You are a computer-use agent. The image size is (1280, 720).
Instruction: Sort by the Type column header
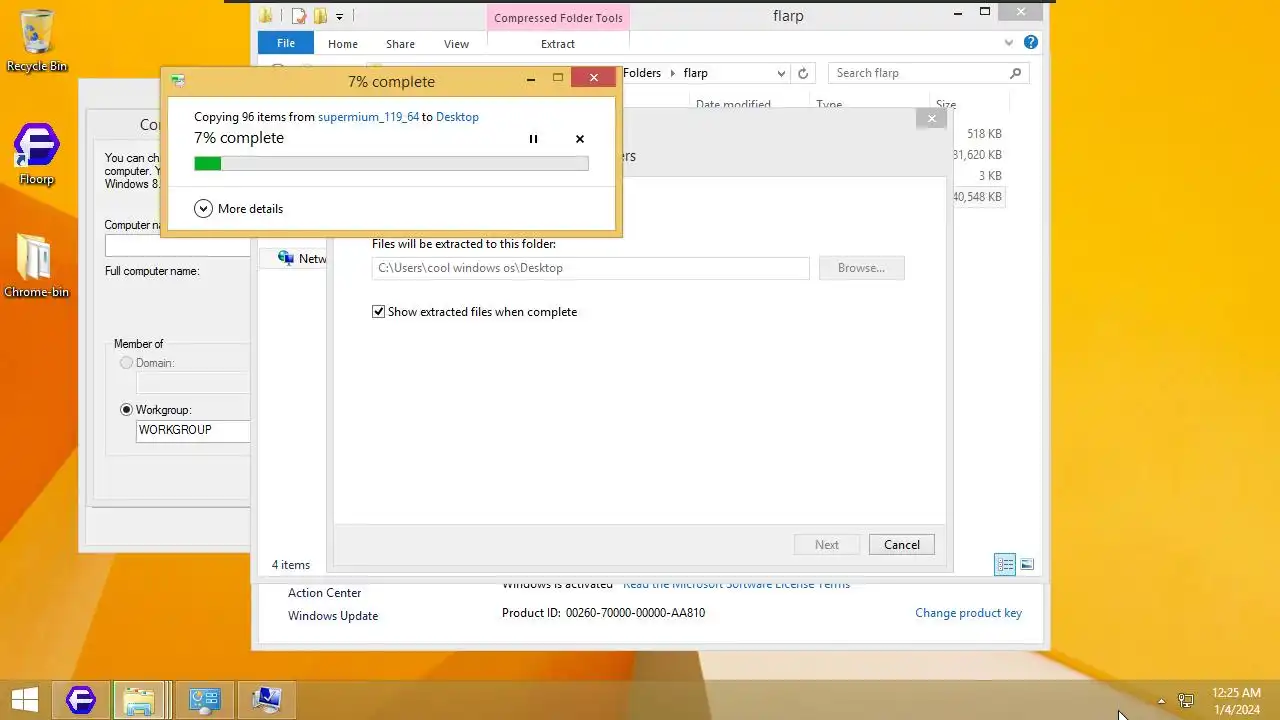[x=829, y=104]
